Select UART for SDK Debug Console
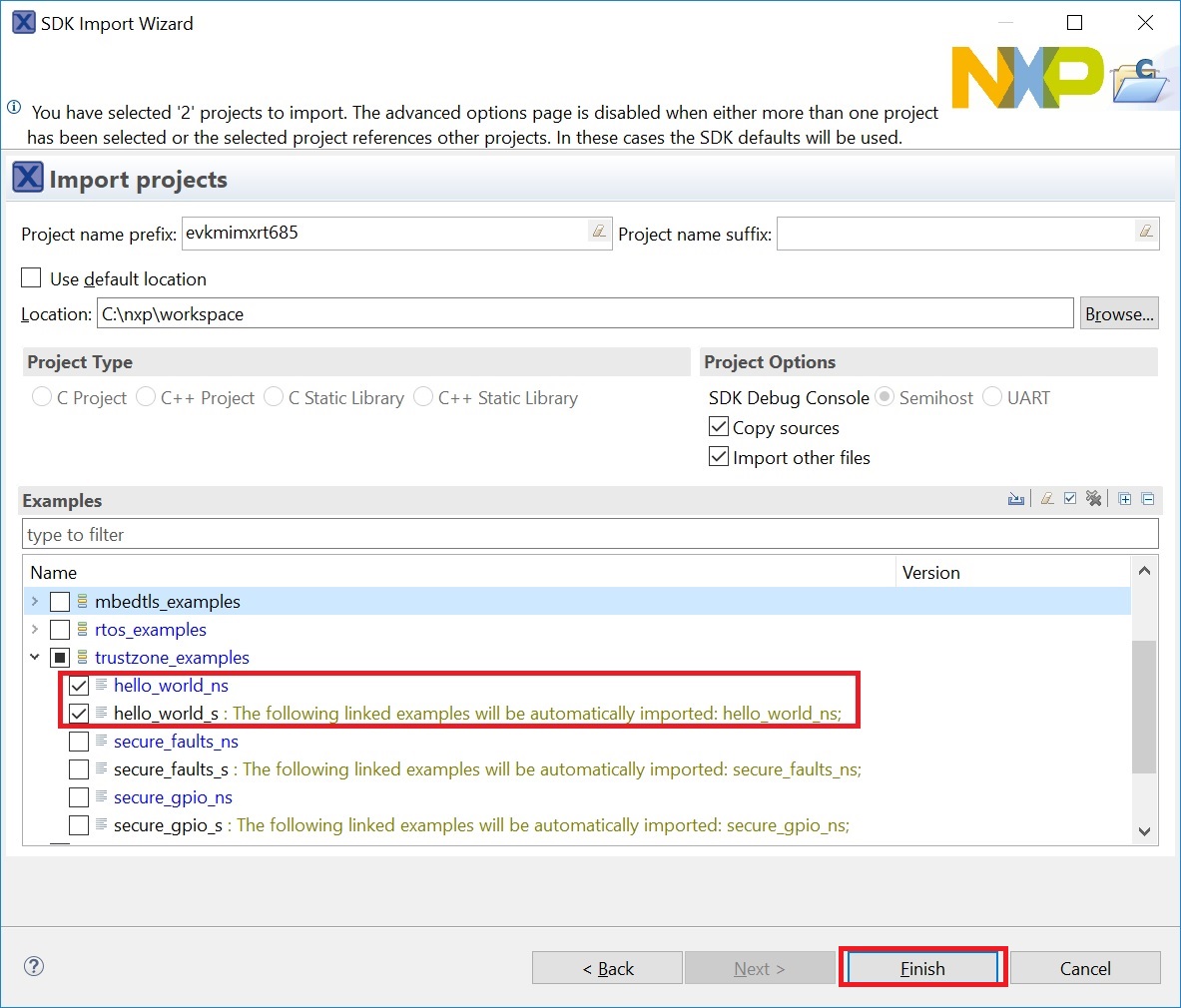 992,397
